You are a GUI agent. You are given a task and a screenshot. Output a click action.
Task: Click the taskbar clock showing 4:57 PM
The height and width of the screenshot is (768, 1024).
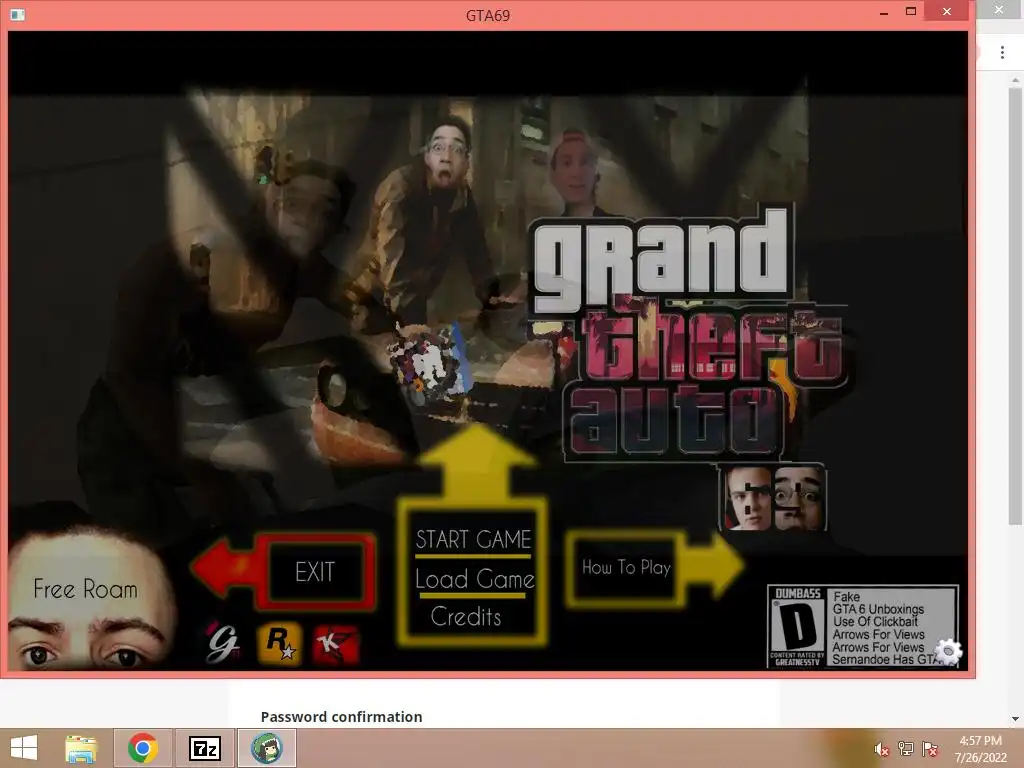(x=980, y=749)
